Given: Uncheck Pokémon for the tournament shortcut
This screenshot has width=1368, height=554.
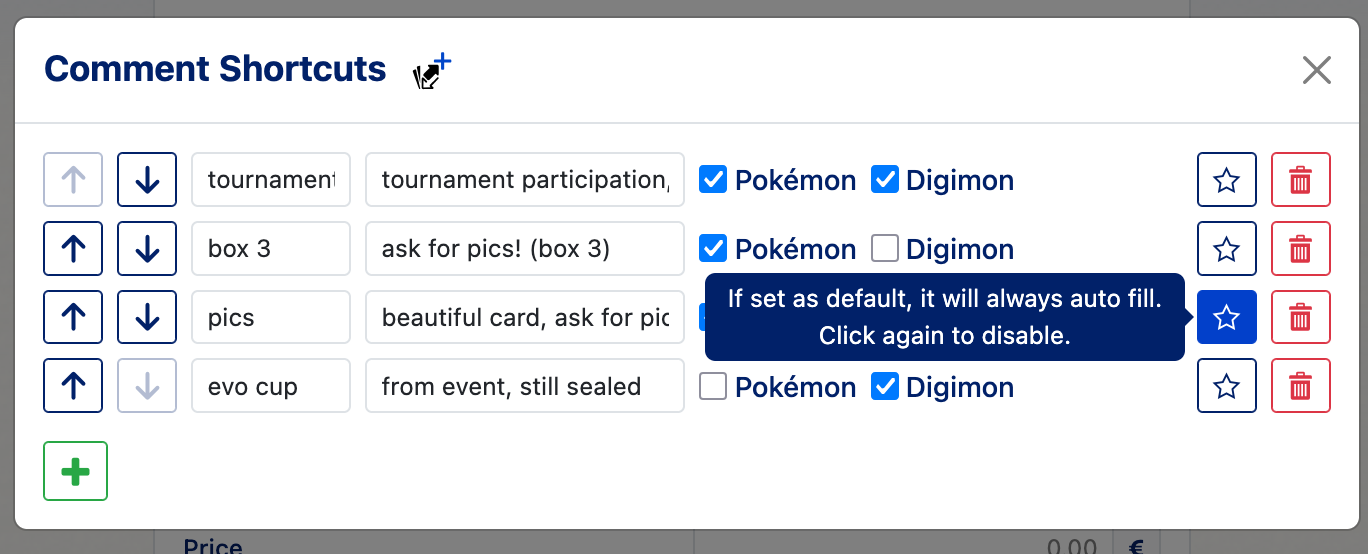Looking at the screenshot, I should 712,180.
